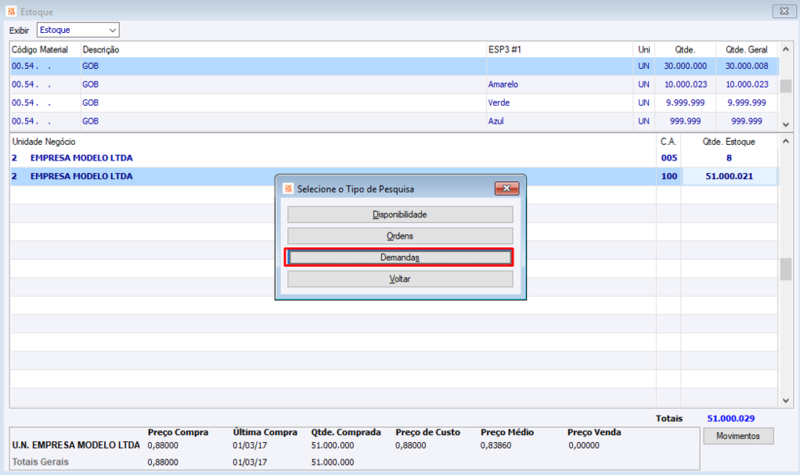This screenshot has width=800, height=475.
Task: Select EMPRESA MODELO LTDA row with C.A. 100
Action: [x=394, y=177]
